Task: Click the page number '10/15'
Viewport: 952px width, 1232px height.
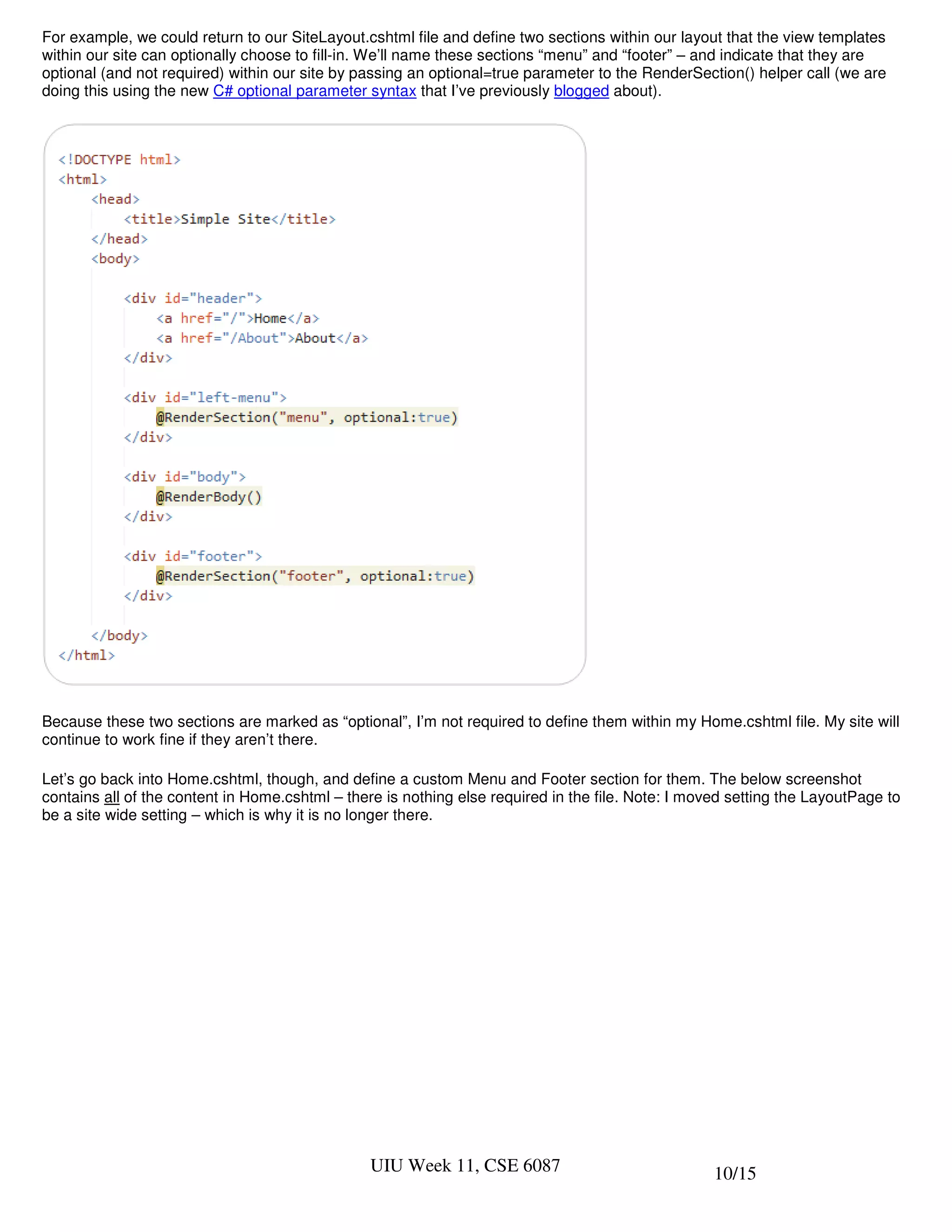Action: coord(735,1173)
